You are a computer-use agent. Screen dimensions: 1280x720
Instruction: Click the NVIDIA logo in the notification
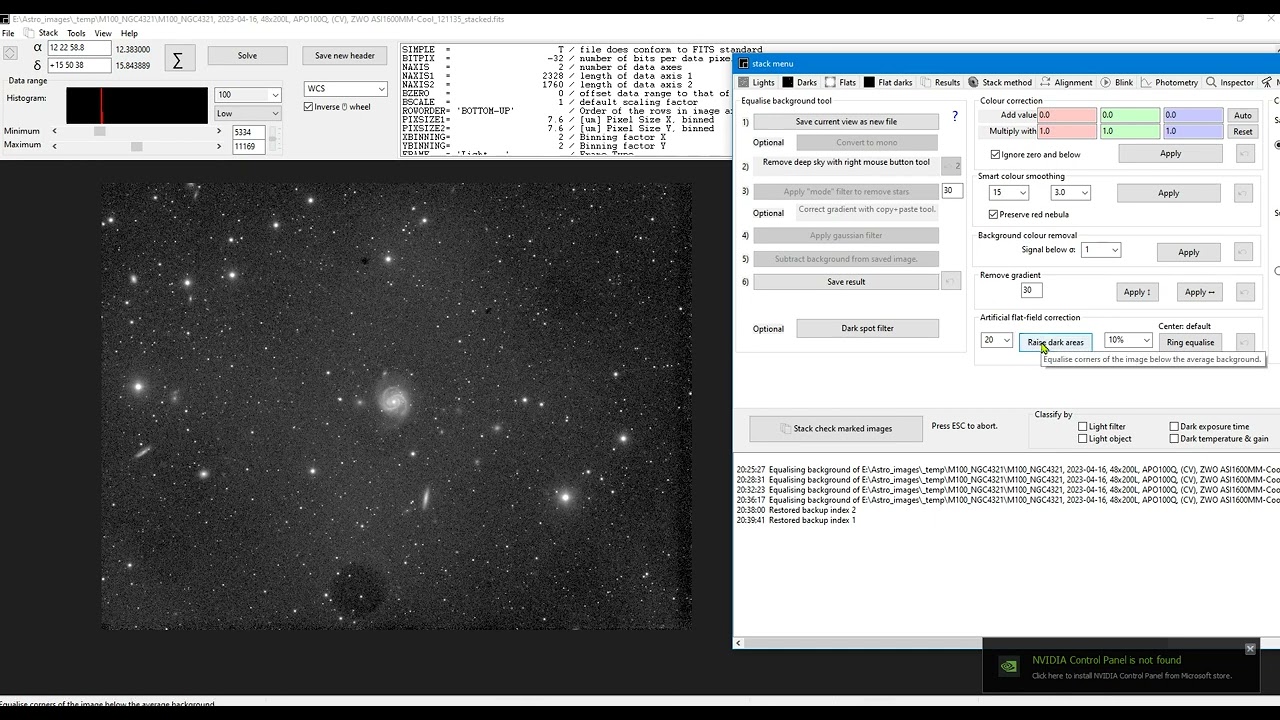point(1010,666)
